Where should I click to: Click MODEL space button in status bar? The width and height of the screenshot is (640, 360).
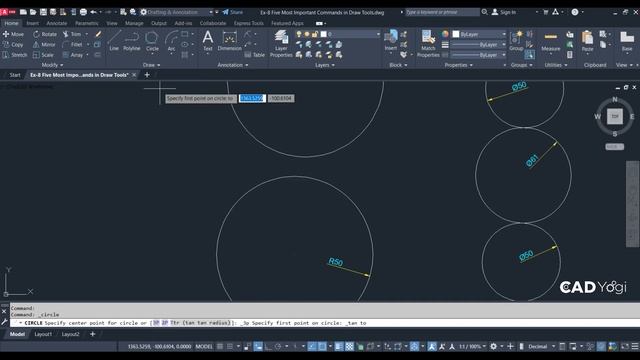coord(204,347)
